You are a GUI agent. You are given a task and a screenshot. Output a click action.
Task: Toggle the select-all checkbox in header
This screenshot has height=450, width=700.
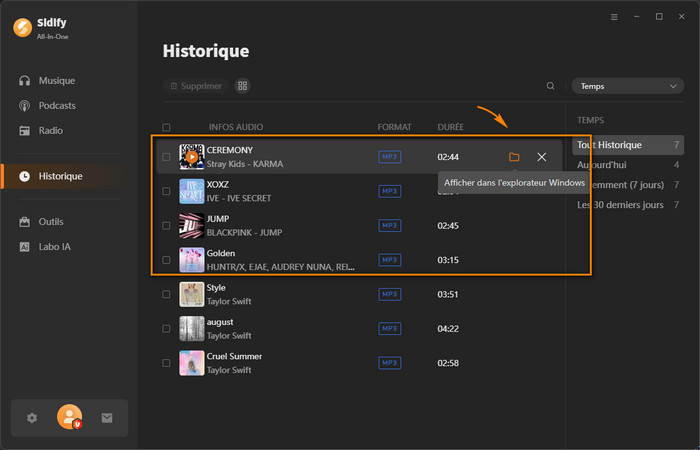[166, 128]
